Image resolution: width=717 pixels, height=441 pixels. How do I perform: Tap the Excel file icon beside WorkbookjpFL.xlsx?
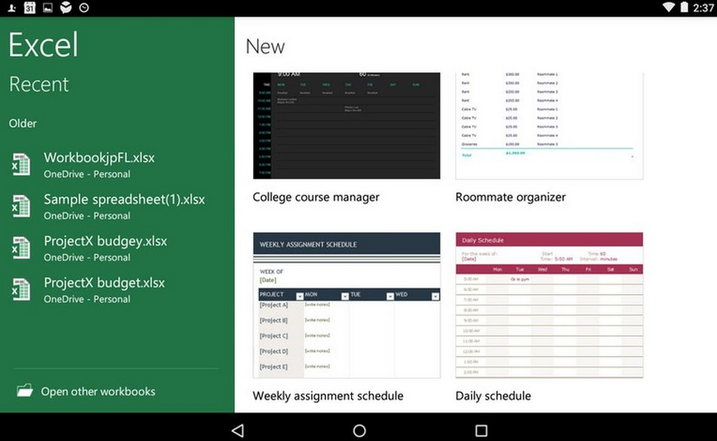click(x=21, y=165)
